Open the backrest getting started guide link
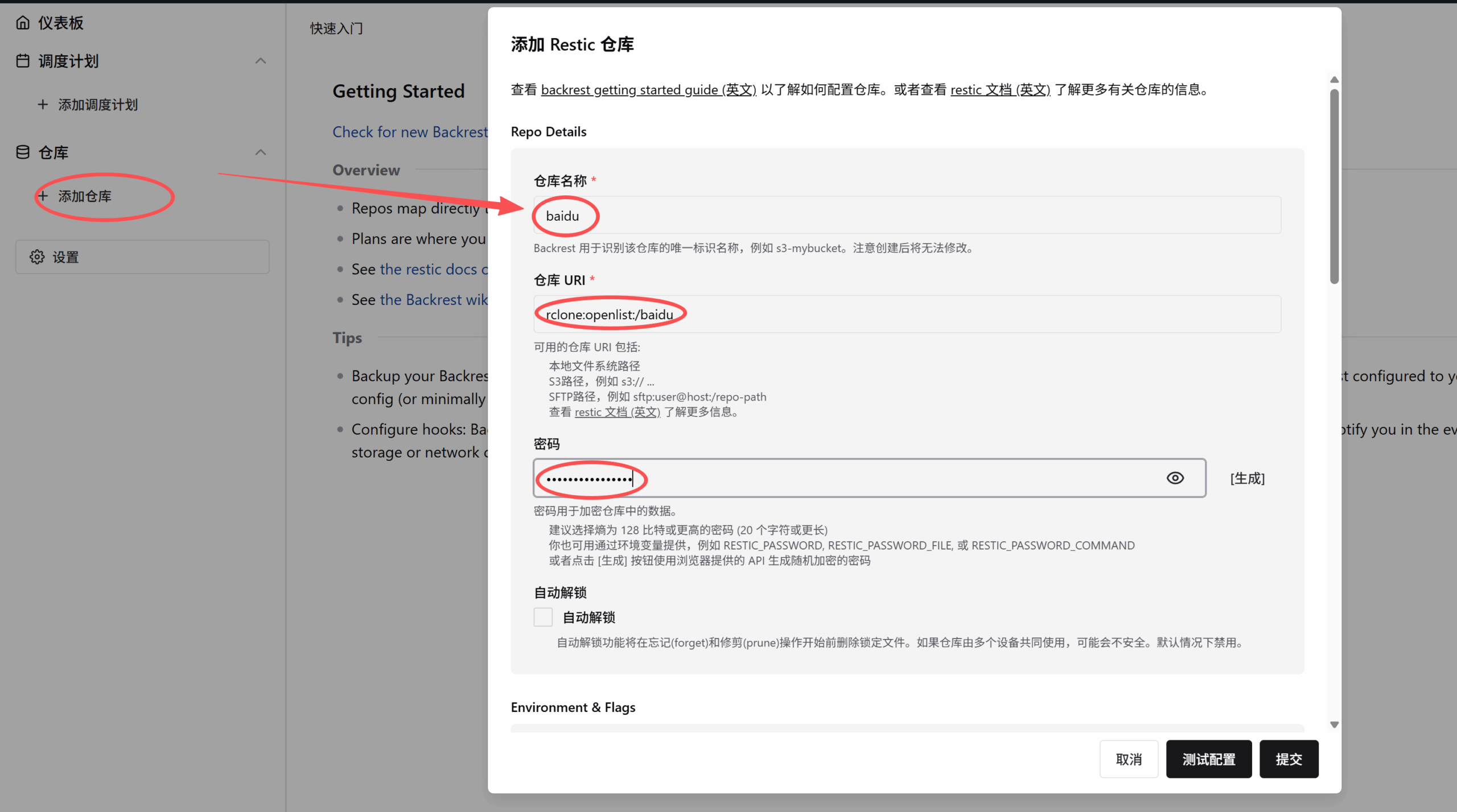1457x812 pixels. (648, 90)
